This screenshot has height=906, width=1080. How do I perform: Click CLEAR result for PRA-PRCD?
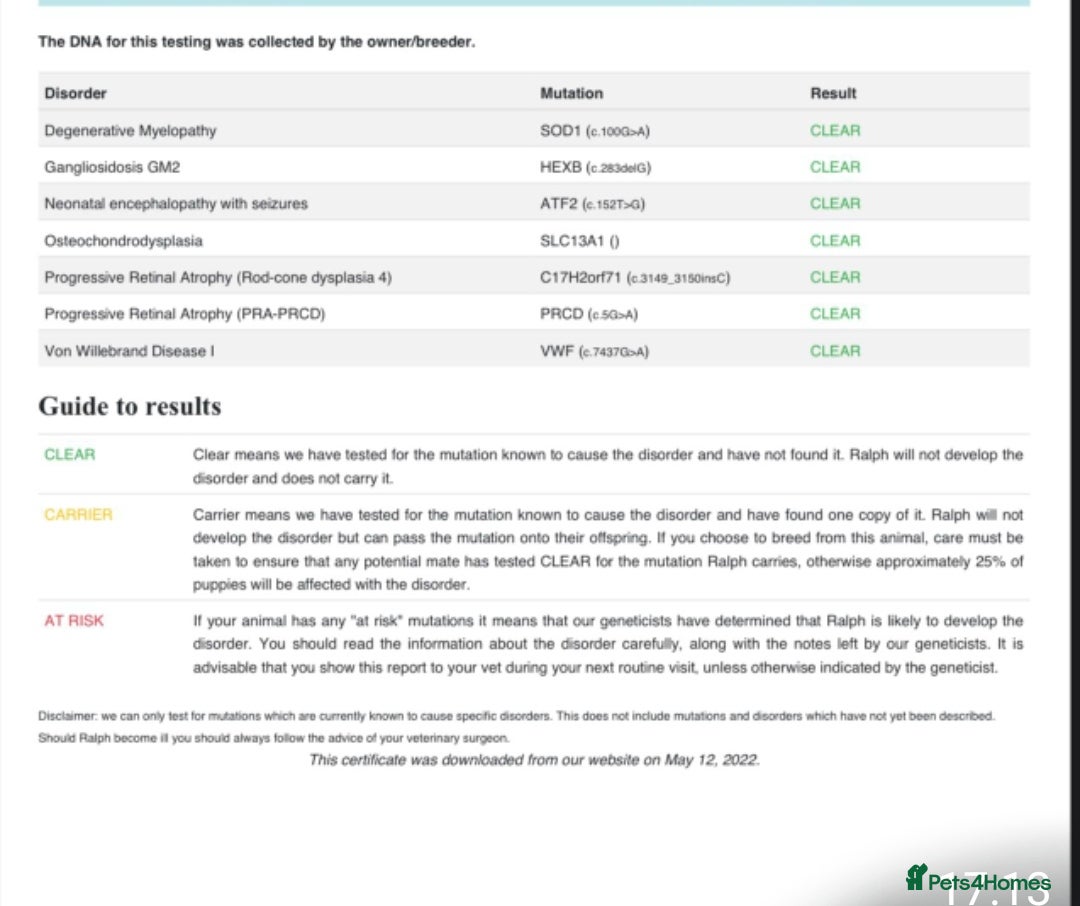(835, 313)
